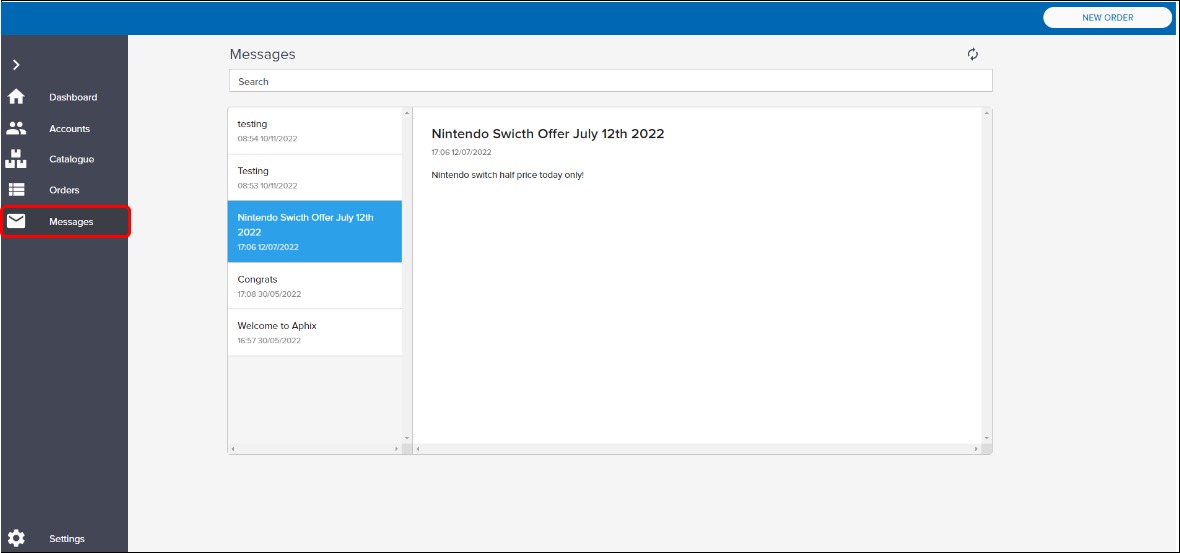Go to the Dashboard menu label

point(73,97)
